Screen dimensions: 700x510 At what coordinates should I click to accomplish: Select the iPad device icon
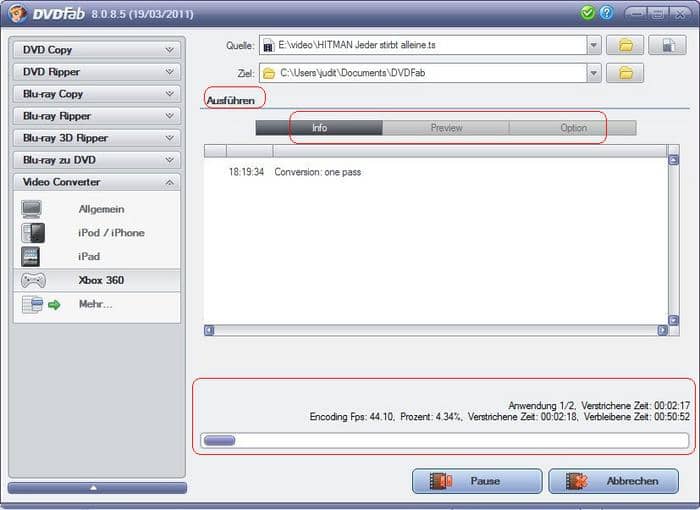[x=30, y=256]
